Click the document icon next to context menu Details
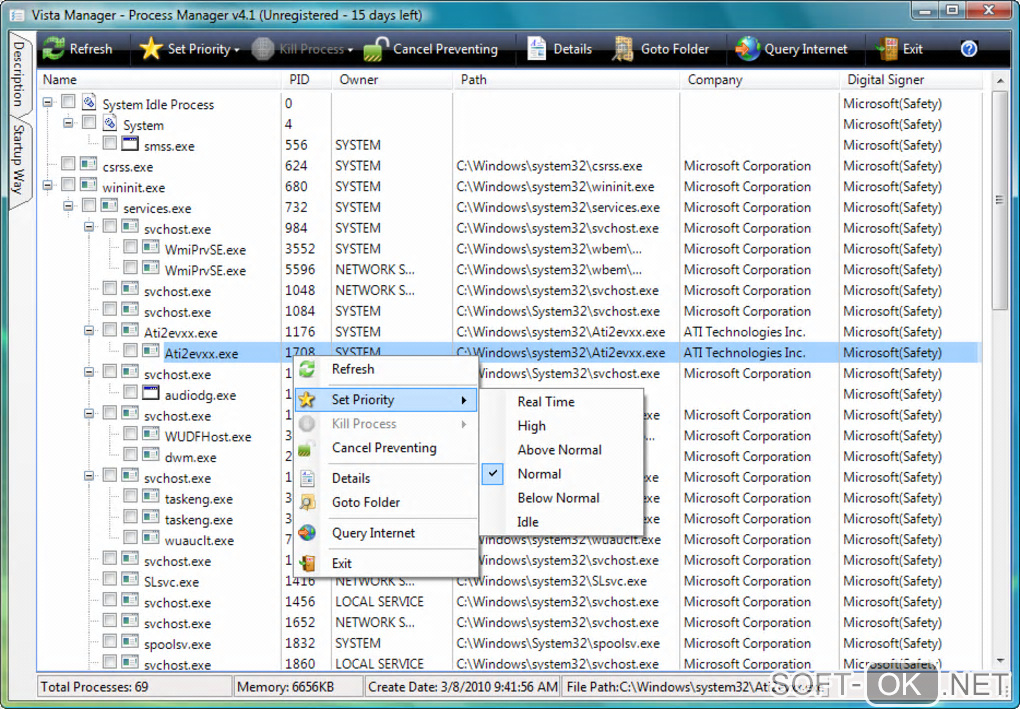 [x=307, y=478]
